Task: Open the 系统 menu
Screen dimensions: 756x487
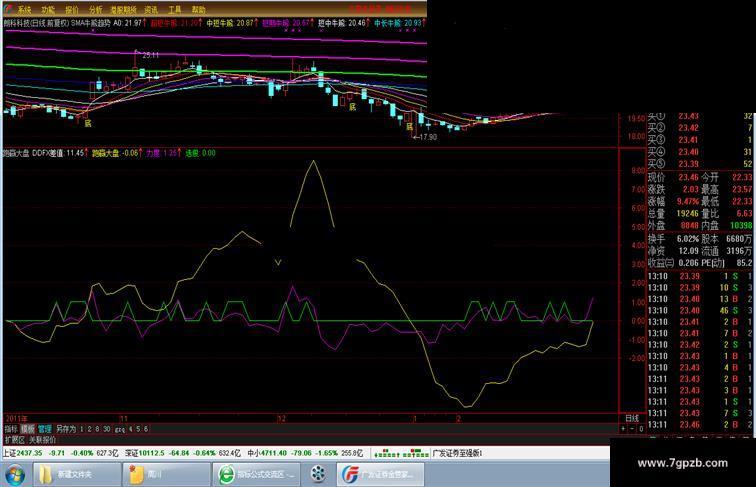Action: pyautogui.click(x=25, y=9)
